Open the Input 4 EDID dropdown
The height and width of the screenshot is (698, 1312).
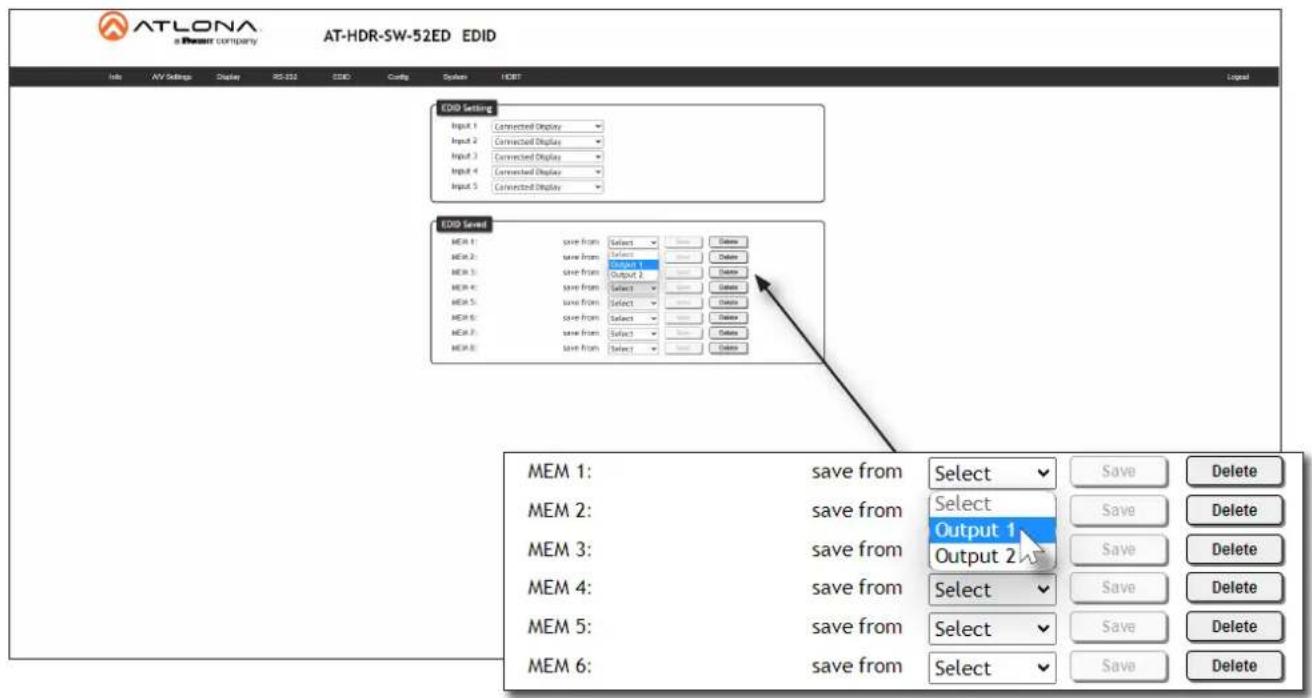548,172
